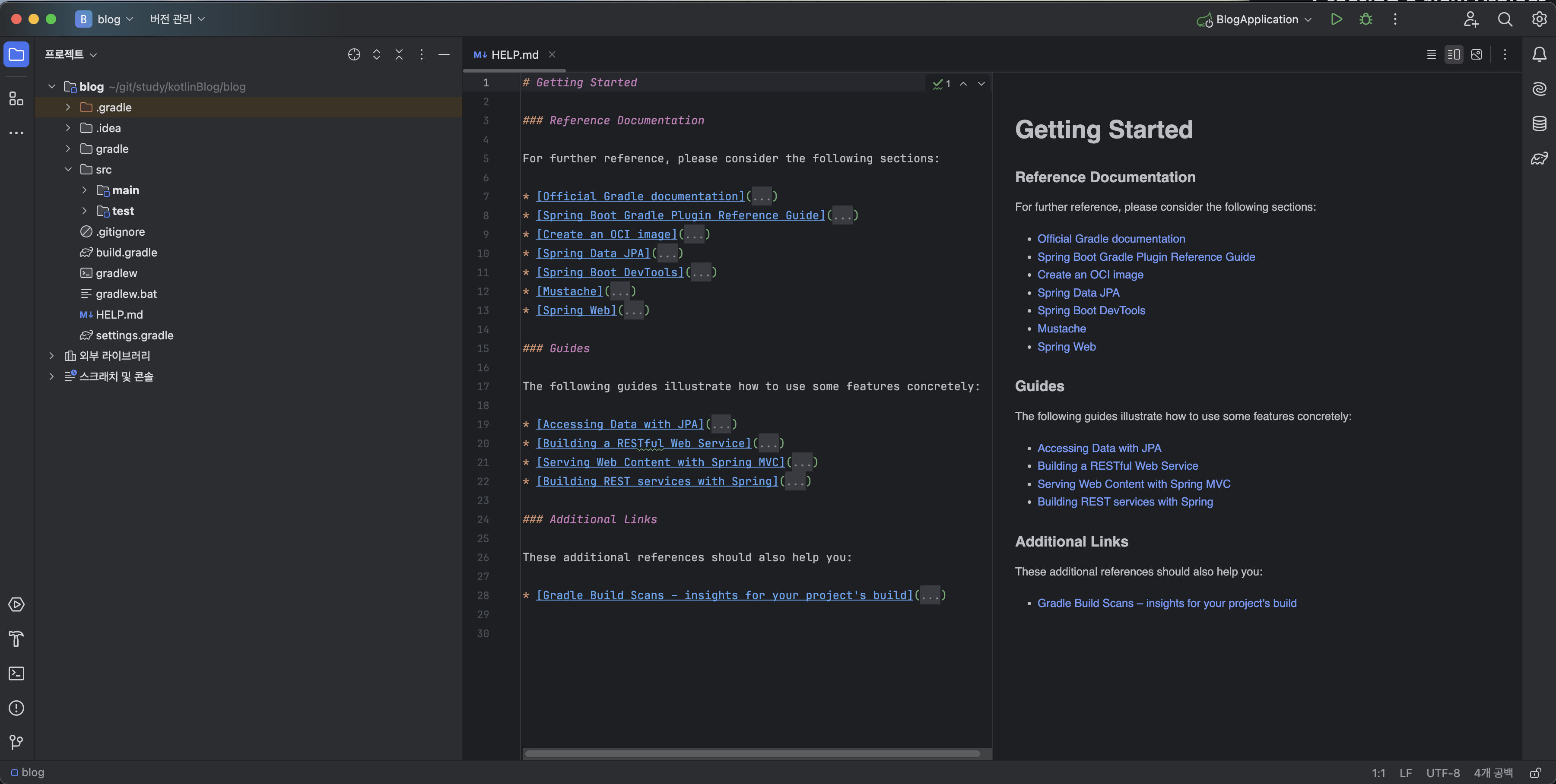The image size is (1556, 784).
Task: Switch to preview-only view mode
Action: (x=1476, y=54)
